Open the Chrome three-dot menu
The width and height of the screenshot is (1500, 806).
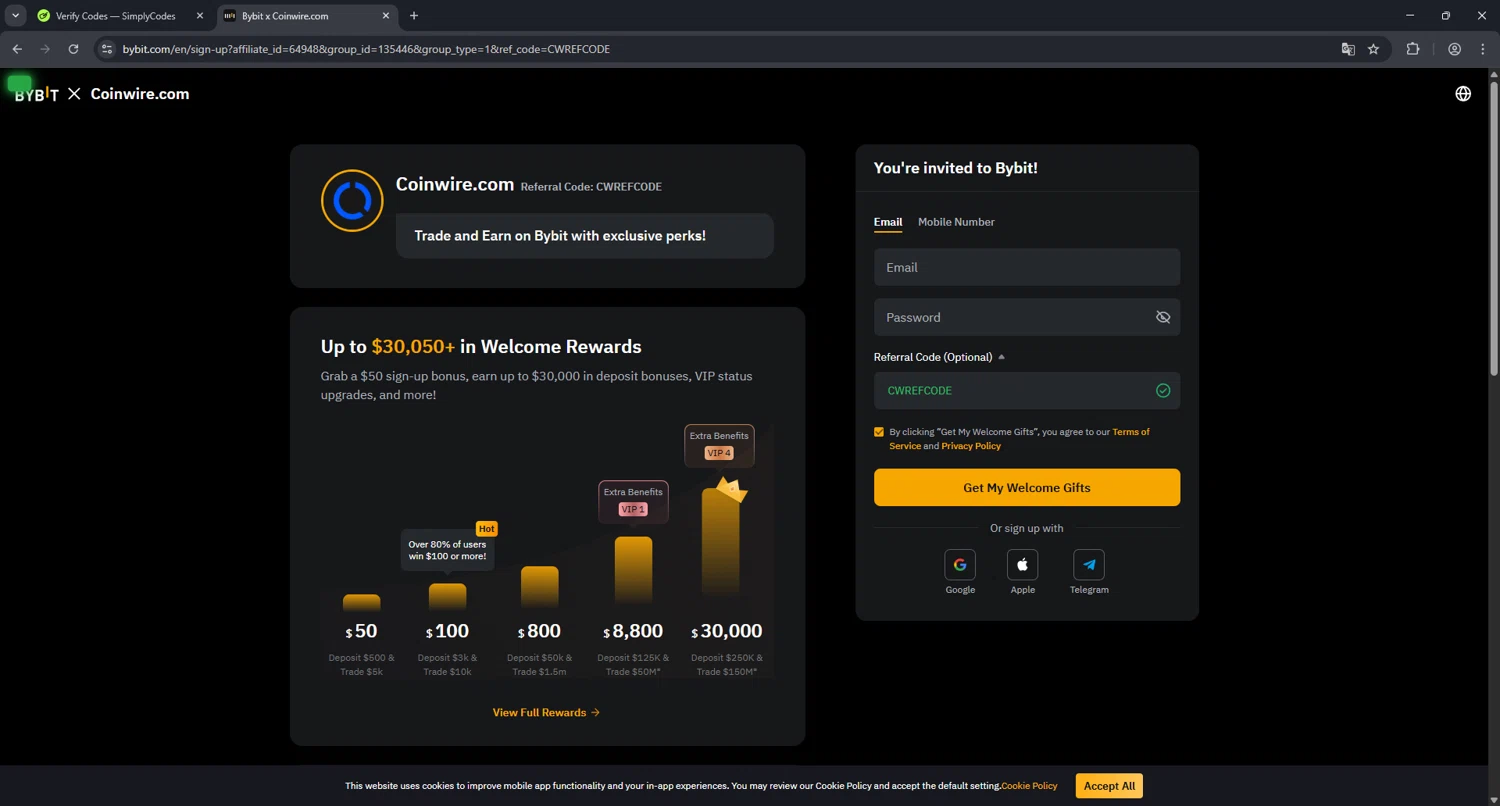(1483, 49)
